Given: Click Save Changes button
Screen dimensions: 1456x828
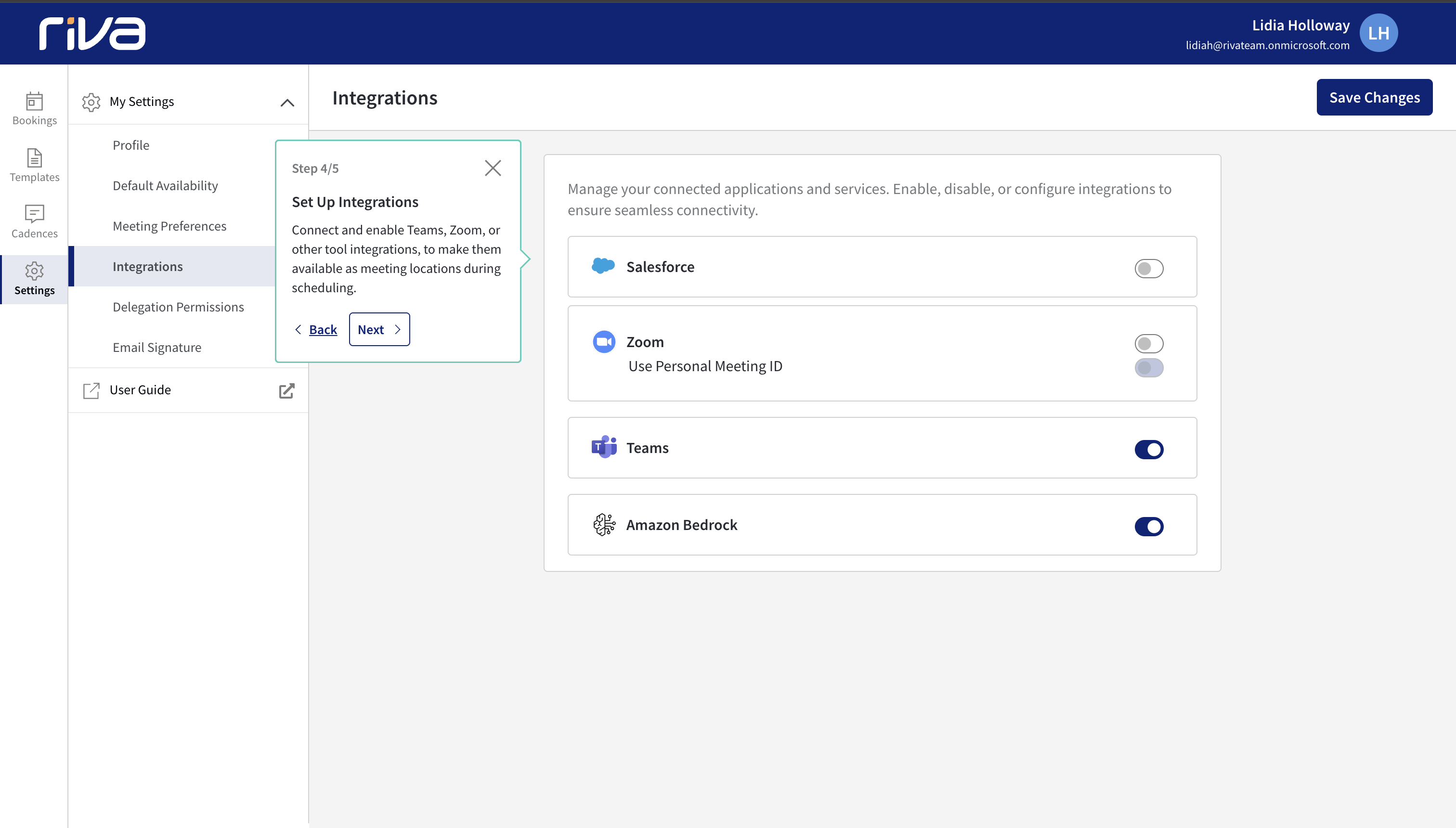Looking at the screenshot, I should 1374,97.
